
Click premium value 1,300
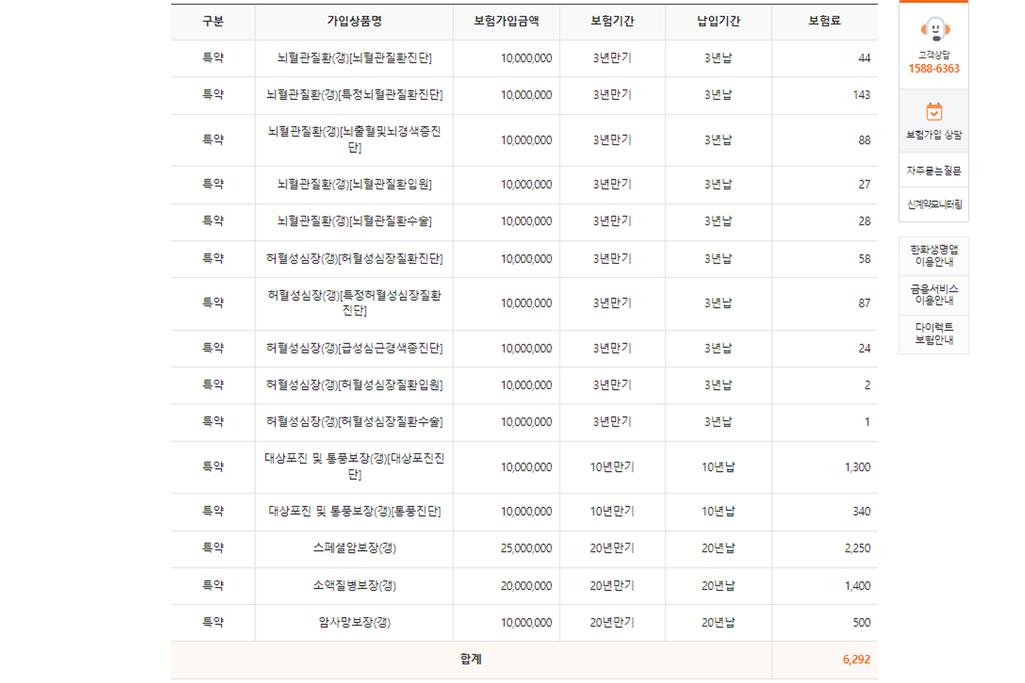pos(858,467)
